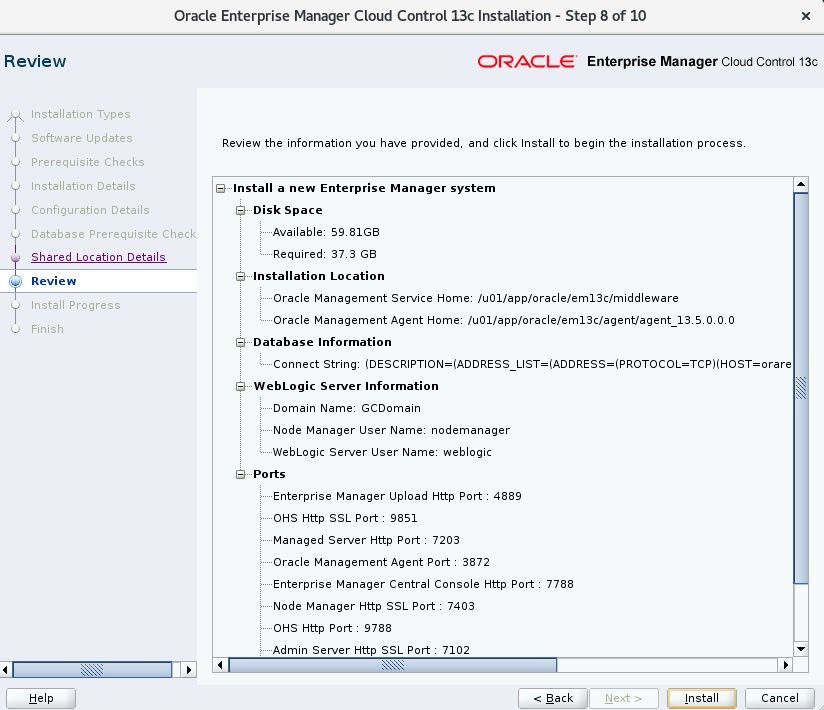Image resolution: width=824 pixels, height=710 pixels.
Task: Click the review tree scroll-up arrow
Action: (x=800, y=184)
